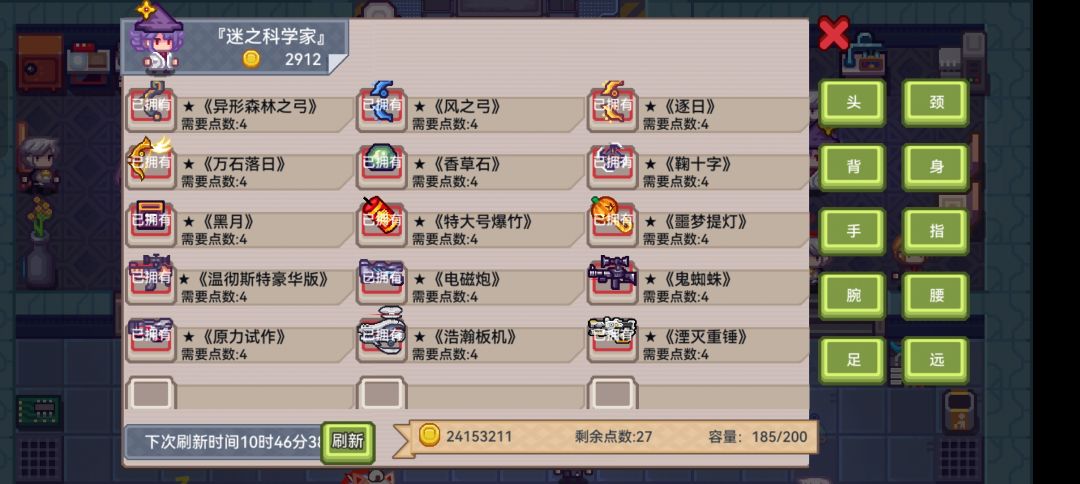Choose the 腰 waist category
The width and height of the screenshot is (1080, 484).
tap(936, 295)
